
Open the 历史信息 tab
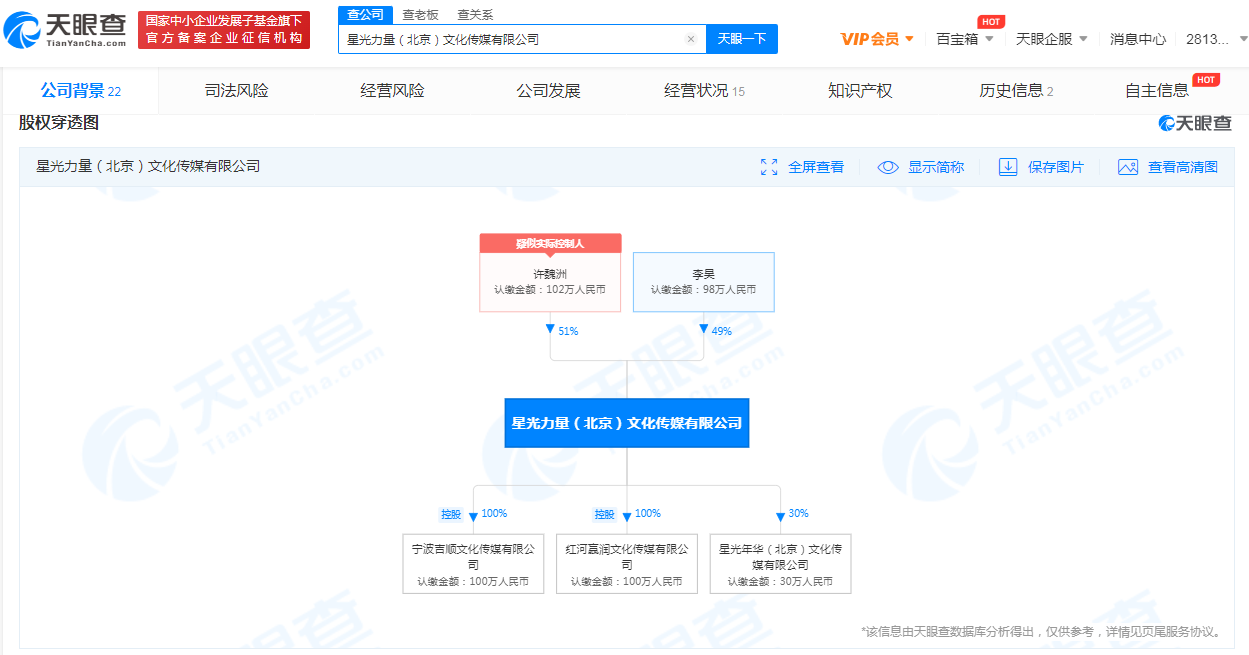point(1016,91)
